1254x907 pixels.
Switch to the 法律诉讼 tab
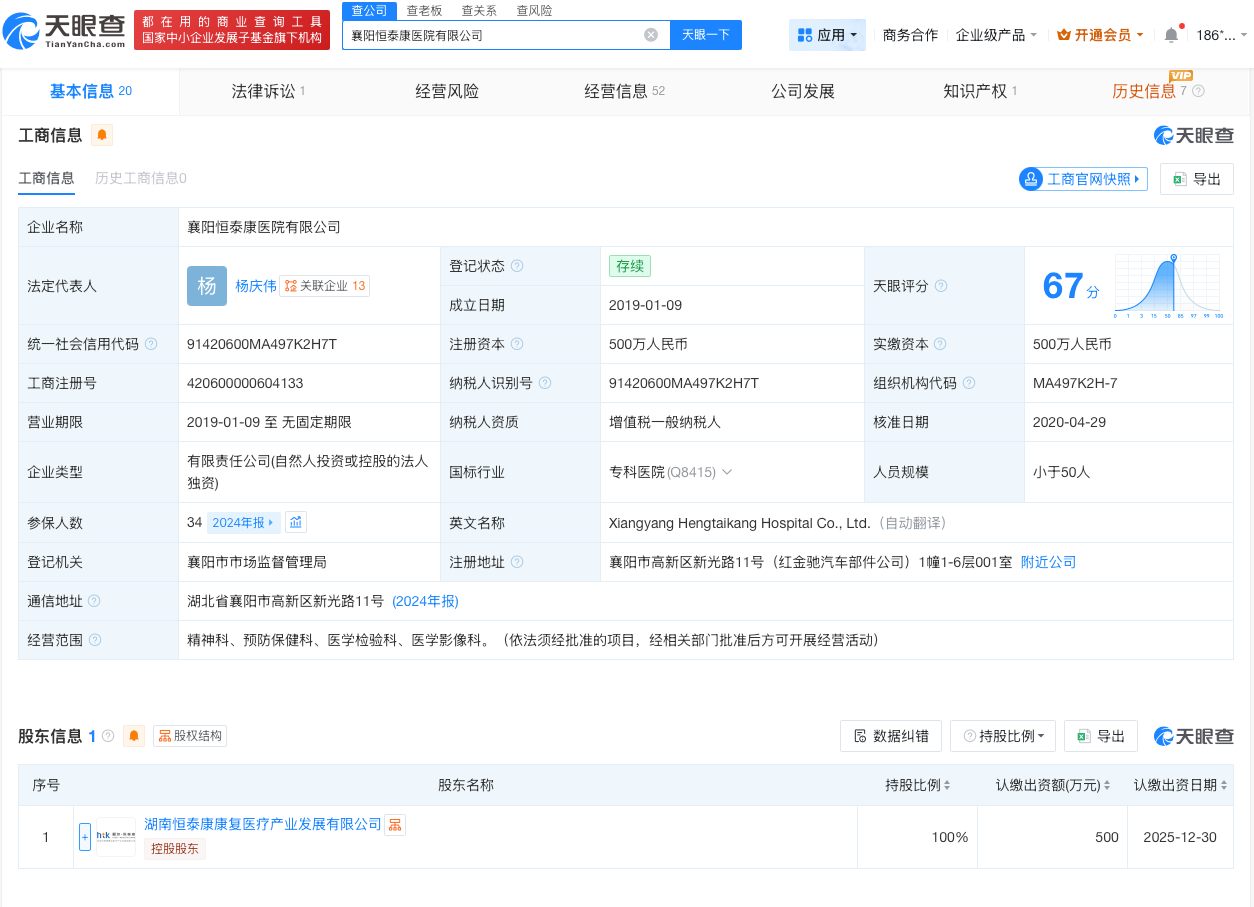point(262,91)
